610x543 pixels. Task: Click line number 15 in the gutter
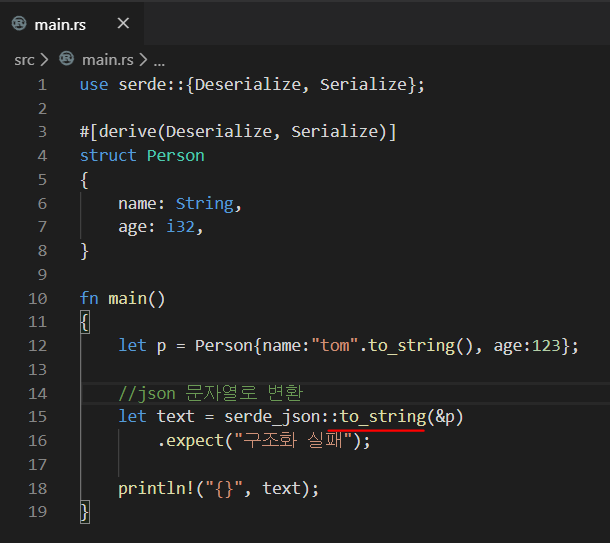pos(38,417)
